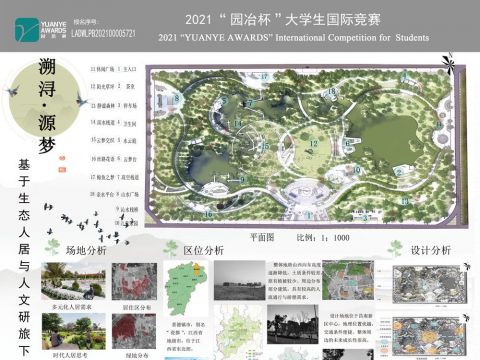Open the 时代人居思考 park photo
480x360 pixels.
pos(74,331)
